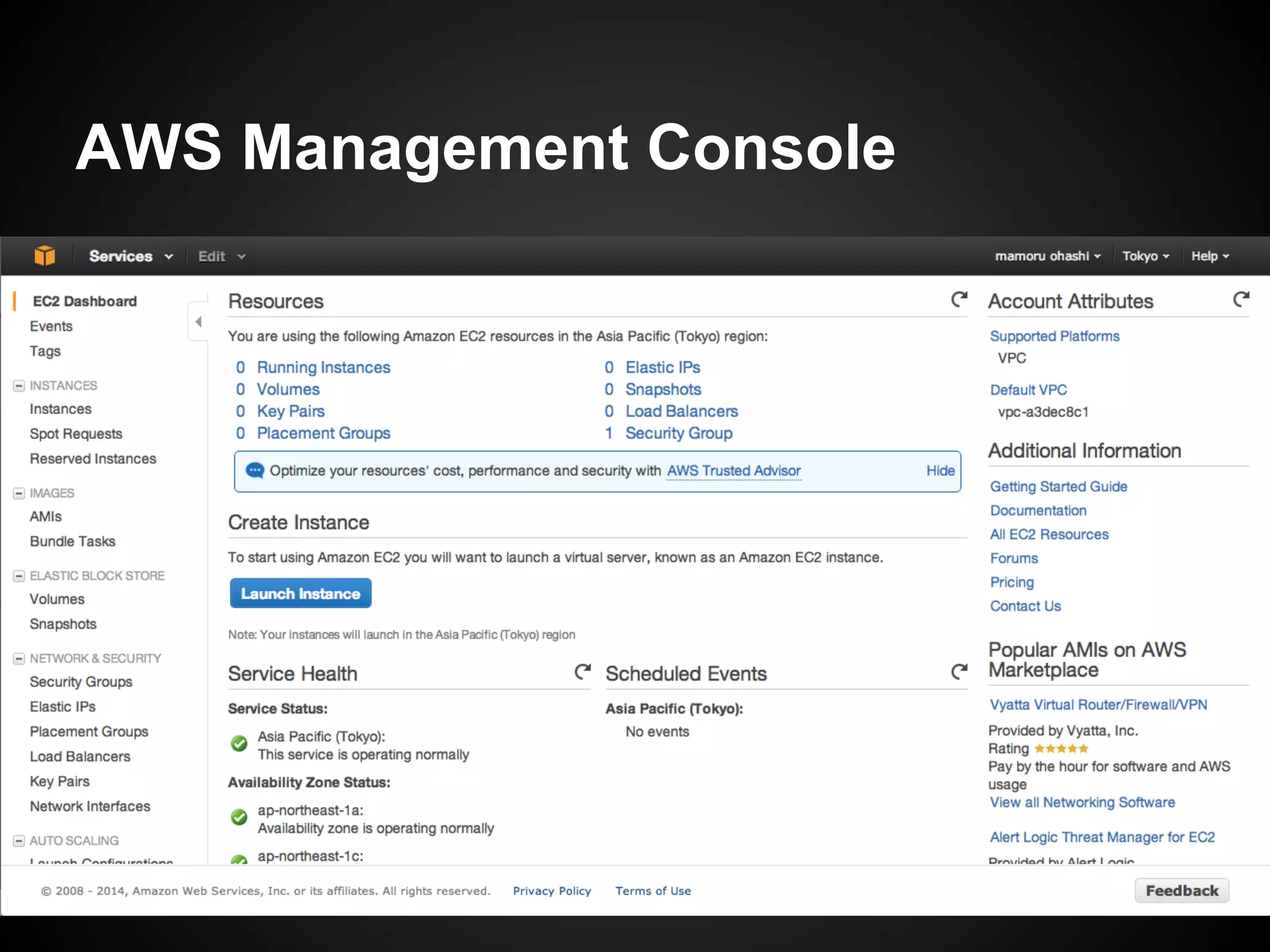Collapse the INSTANCES nav section

point(19,386)
